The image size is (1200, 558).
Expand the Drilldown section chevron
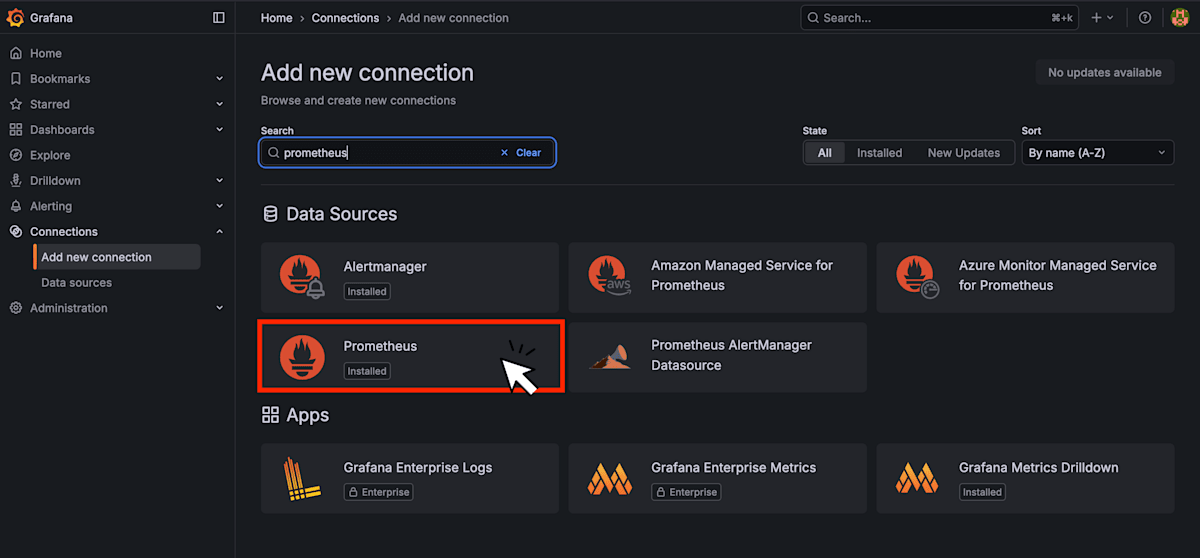point(220,181)
